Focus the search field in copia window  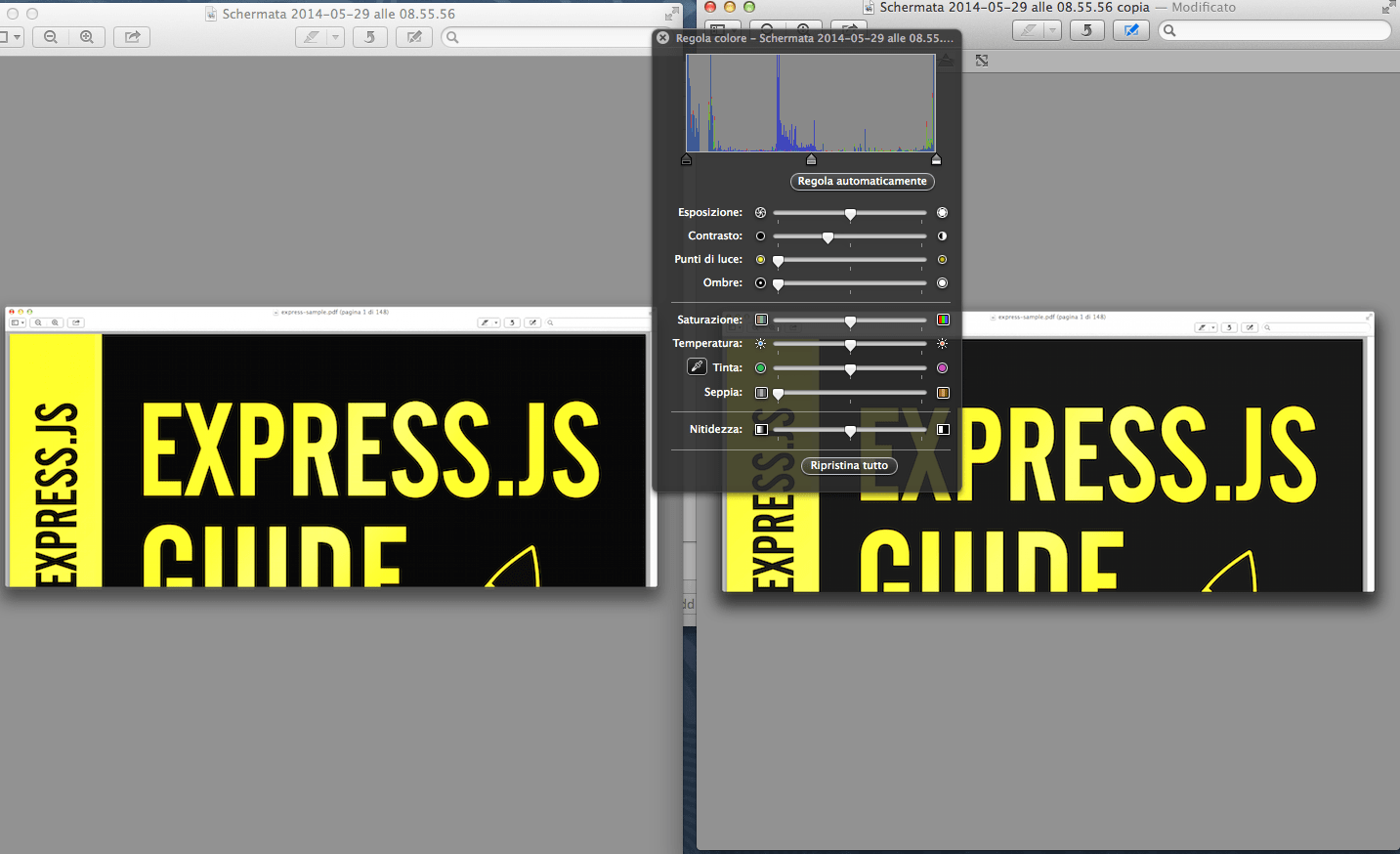[x=1274, y=30]
